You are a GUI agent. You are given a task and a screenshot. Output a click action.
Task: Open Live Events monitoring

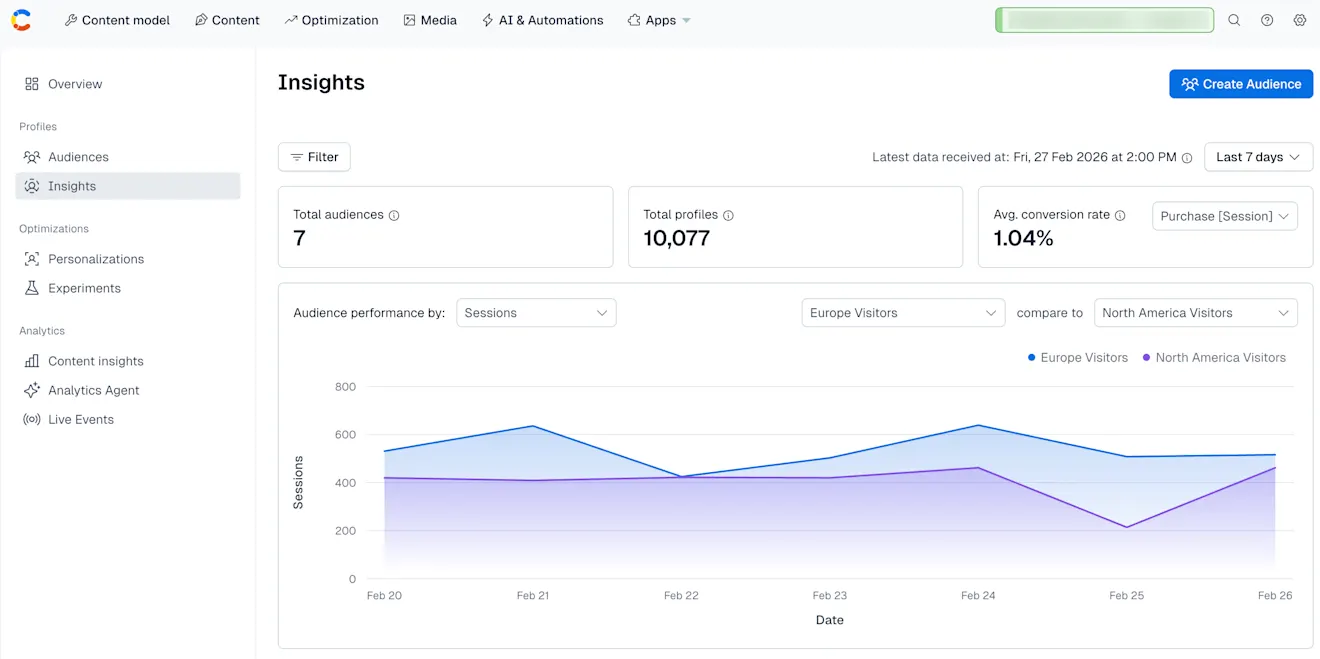pos(82,419)
